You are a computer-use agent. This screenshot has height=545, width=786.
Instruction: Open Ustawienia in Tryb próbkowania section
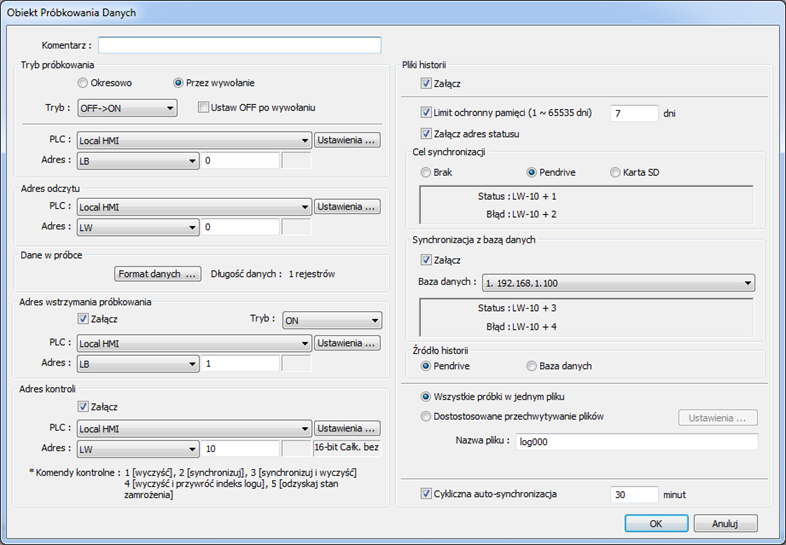tap(347, 140)
